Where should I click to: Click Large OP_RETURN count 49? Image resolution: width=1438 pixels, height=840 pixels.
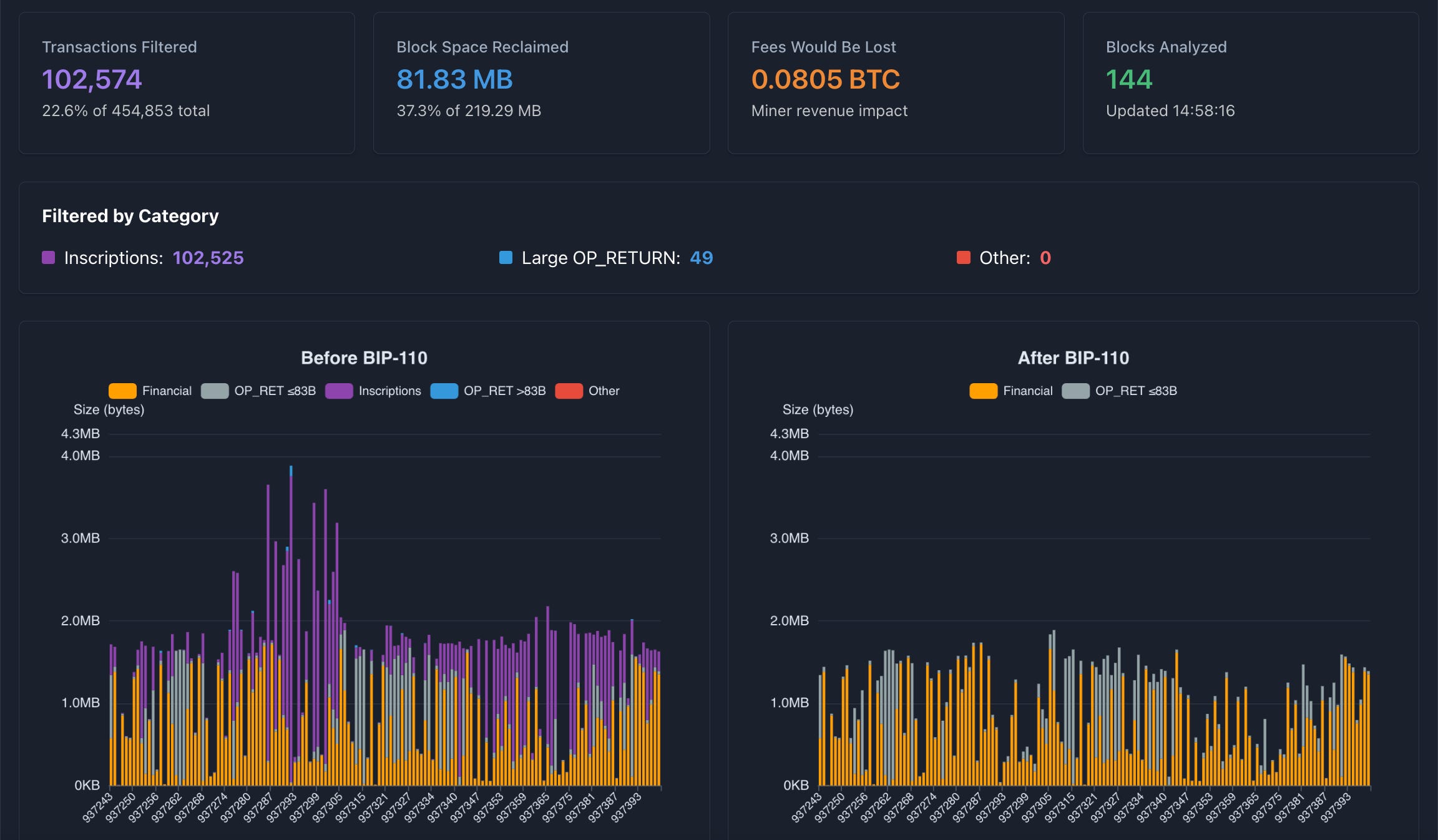tap(701, 258)
